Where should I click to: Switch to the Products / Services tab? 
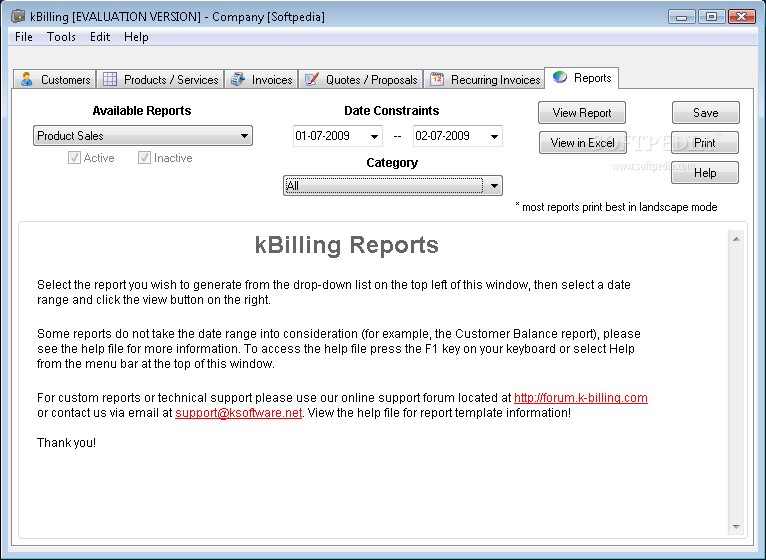tap(160, 79)
